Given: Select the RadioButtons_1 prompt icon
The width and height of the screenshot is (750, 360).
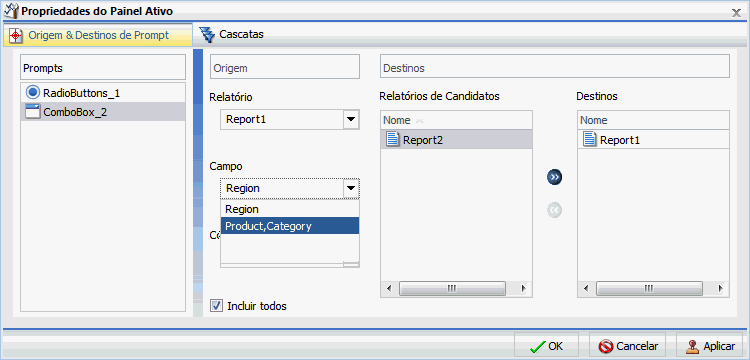Looking at the screenshot, I should click(33, 92).
